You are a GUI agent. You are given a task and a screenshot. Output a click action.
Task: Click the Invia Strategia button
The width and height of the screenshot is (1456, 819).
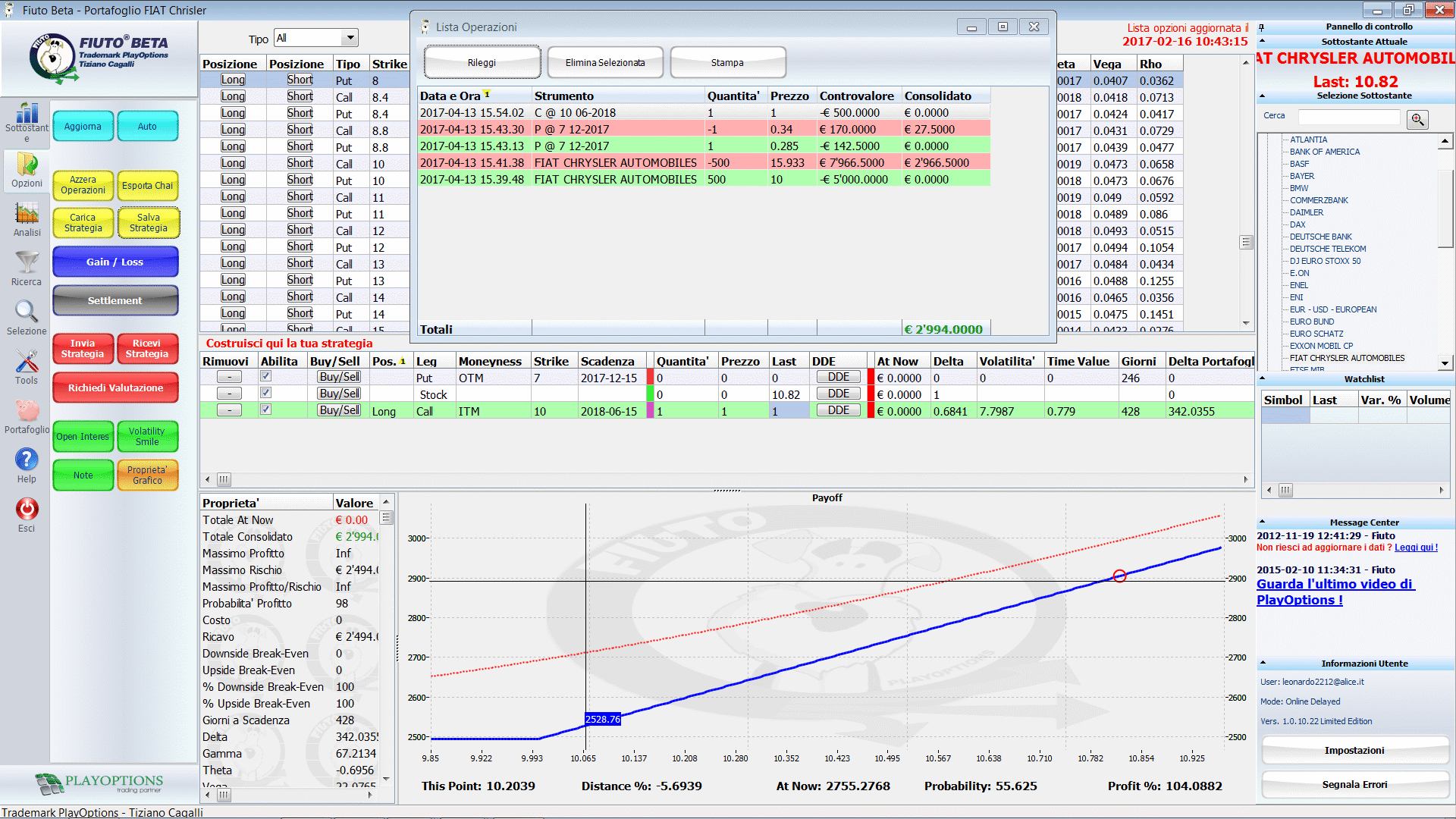point(83,349)
